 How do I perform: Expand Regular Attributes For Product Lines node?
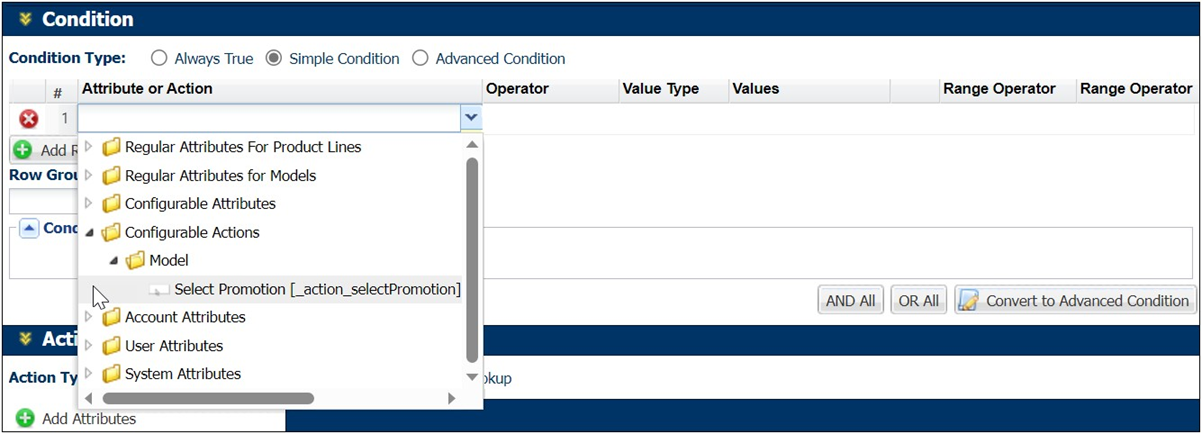(88, 147)
